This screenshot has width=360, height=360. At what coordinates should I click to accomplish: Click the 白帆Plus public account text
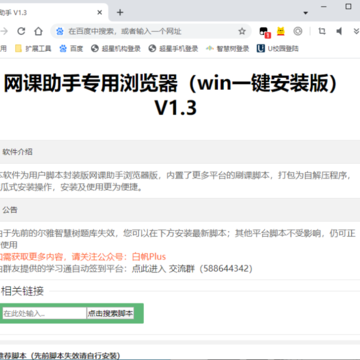(x=149, y=257)
